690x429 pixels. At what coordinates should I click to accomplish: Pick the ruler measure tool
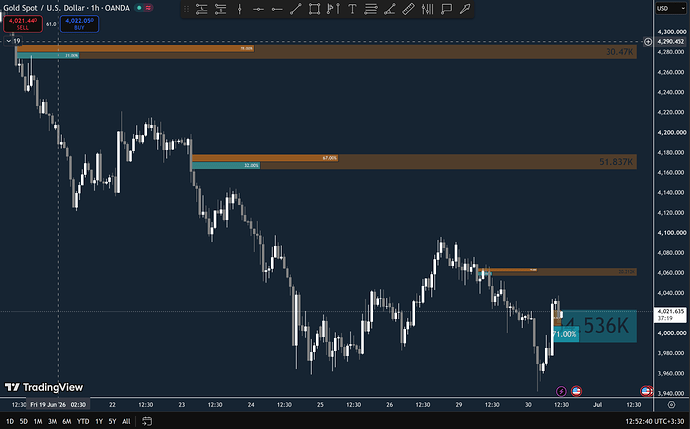(408, 9)
